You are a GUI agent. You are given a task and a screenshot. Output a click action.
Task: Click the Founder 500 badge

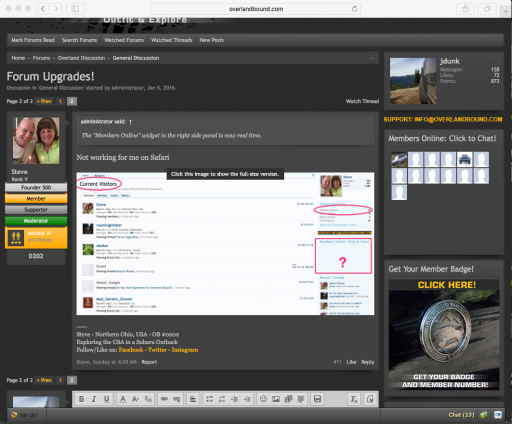click(x=36, y=187)
